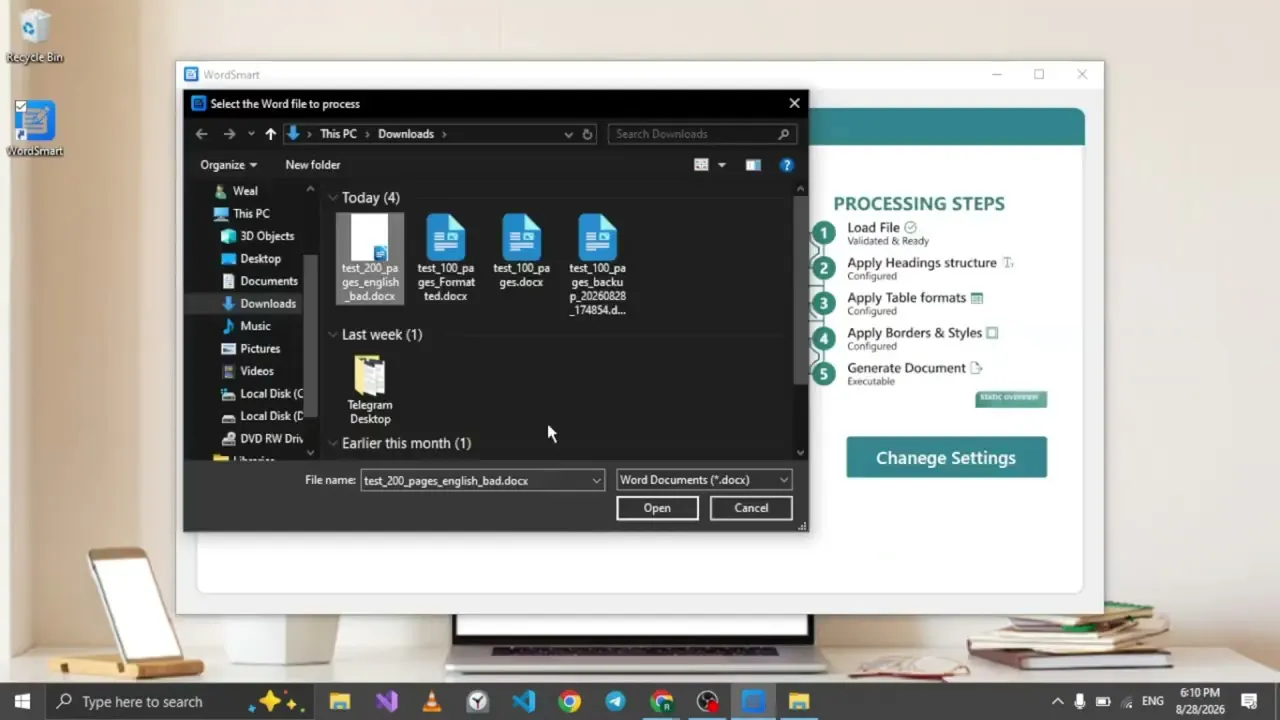Open the Word Documents file type dropdown
Screen dimensions: 1280x720
(704, 480)
